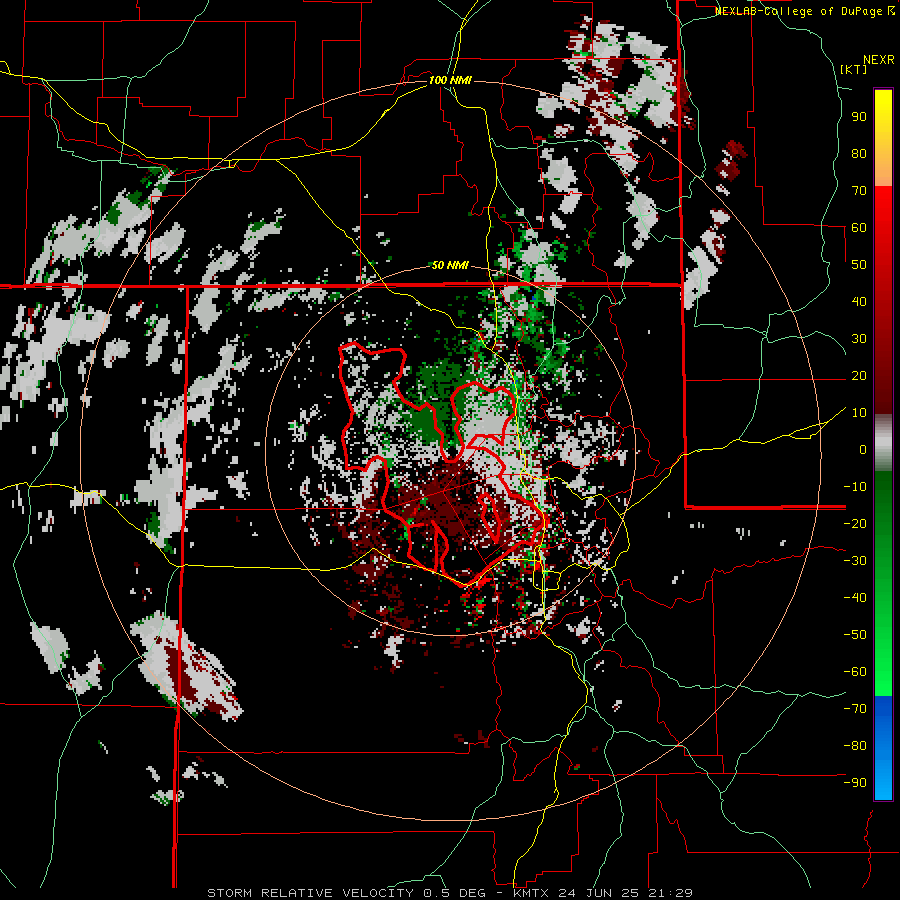Click the KMTX radar site identifier
The width and height of the screenshot is (900, 900).
click(531, 893)
